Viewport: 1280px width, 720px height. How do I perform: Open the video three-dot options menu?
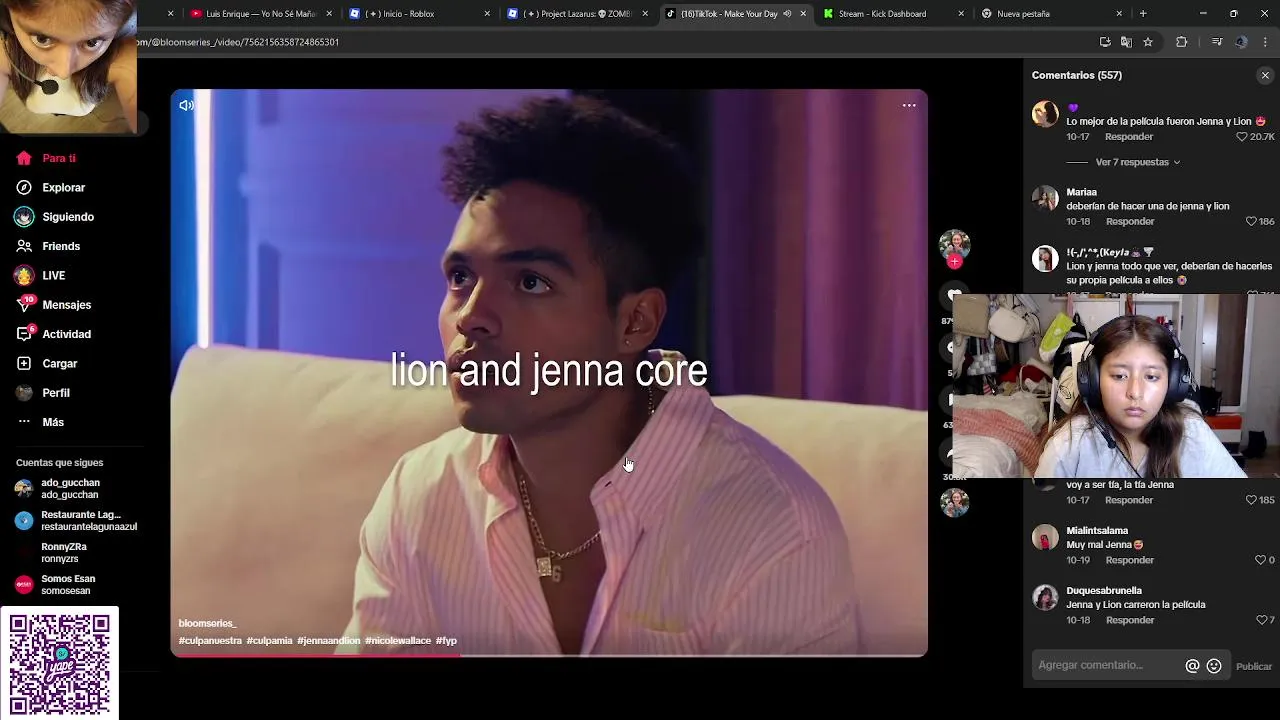click(909, 105)
